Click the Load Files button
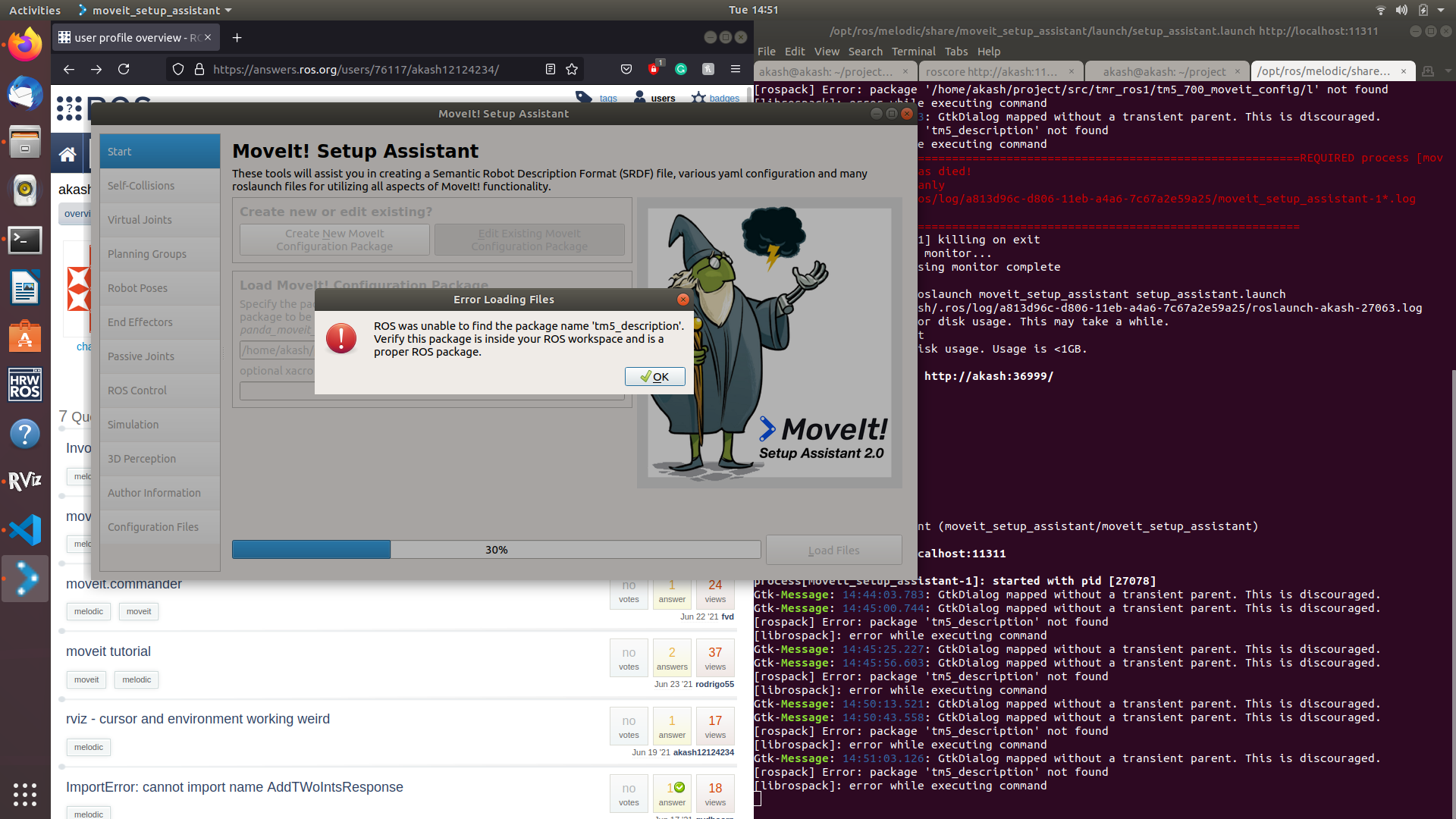This screenshot has height=819, width=1456. 833,551
